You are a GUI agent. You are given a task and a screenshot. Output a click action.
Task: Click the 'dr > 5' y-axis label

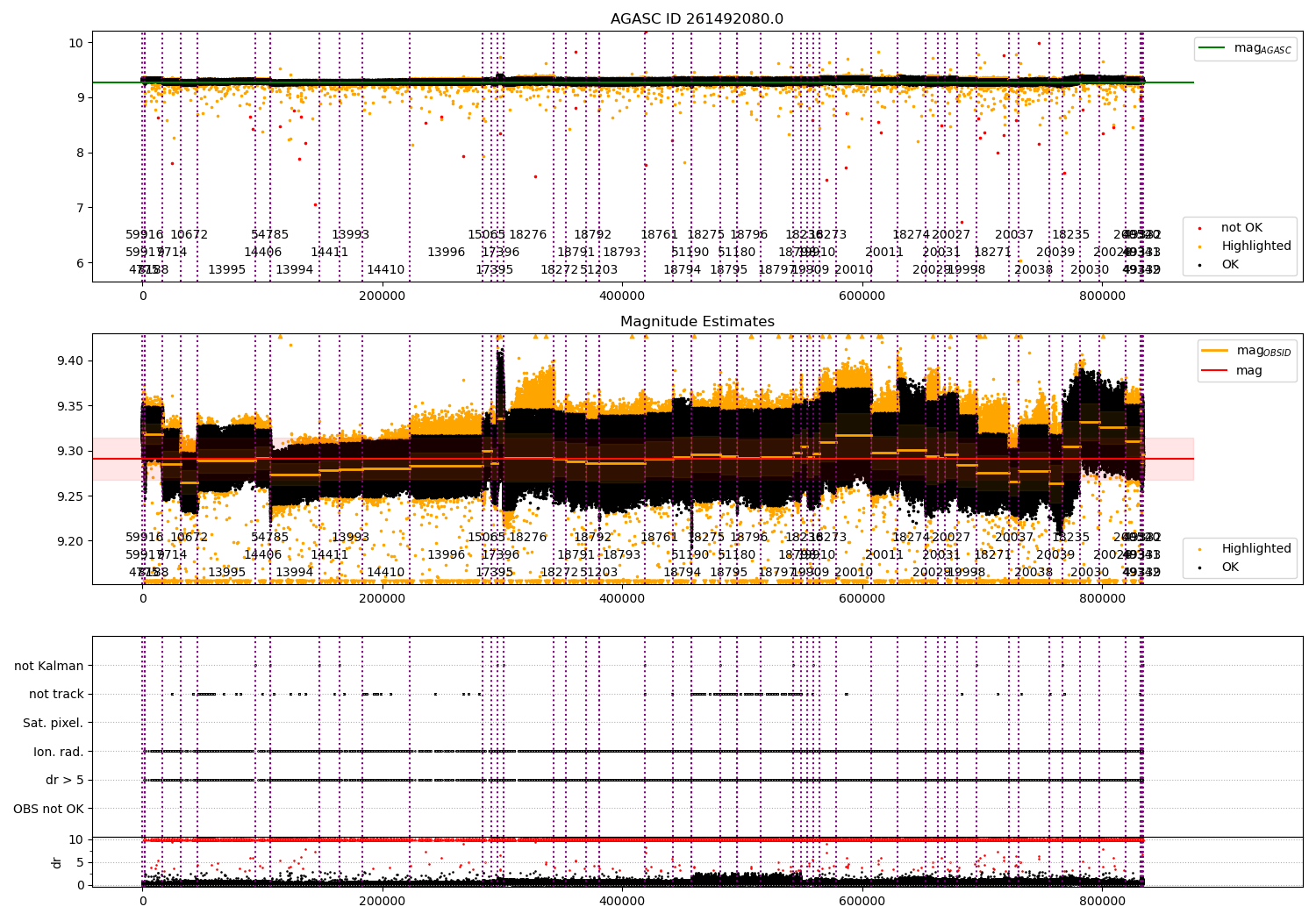pyautogui.click(x=65, y=780)
